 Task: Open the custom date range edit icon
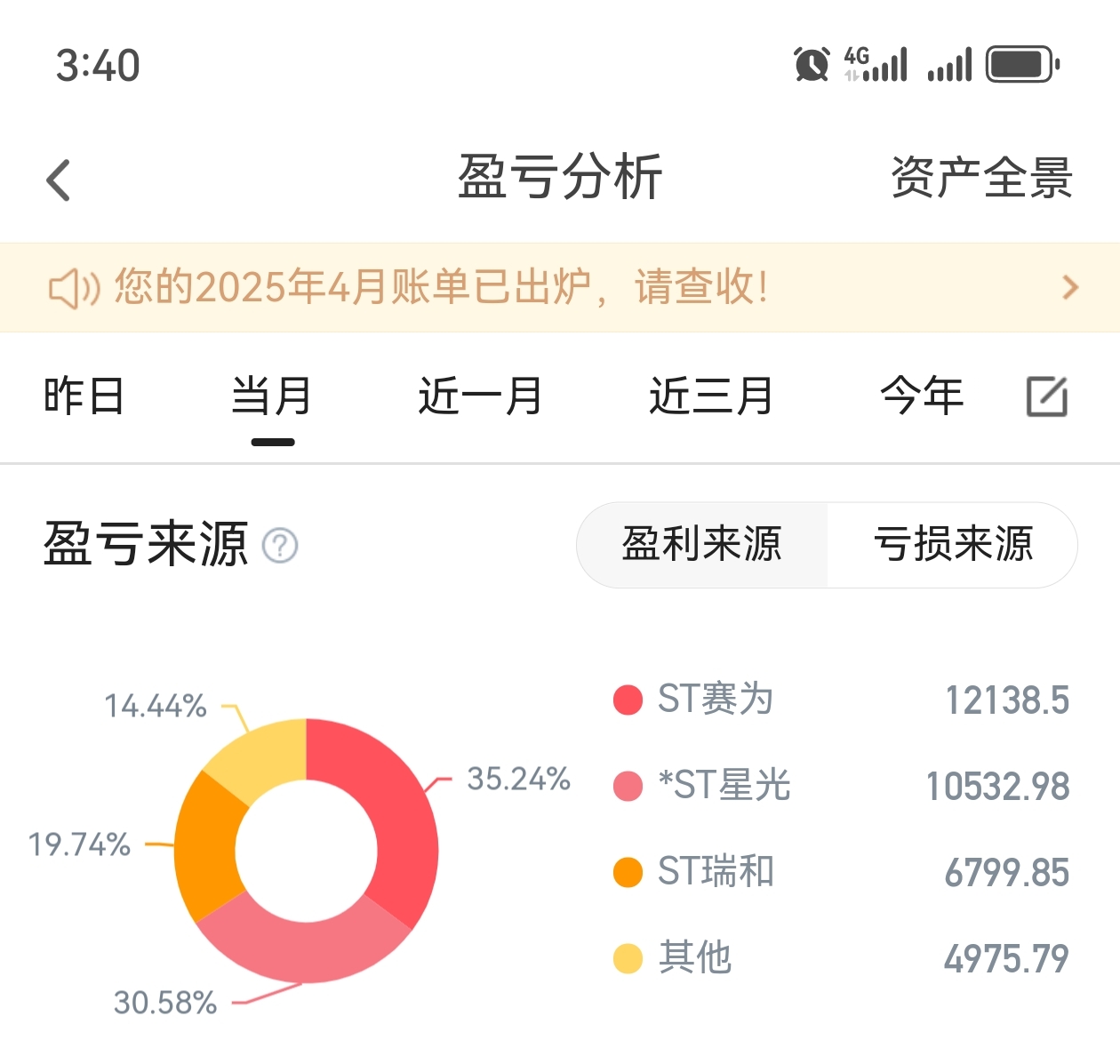tap(1046, 396)
